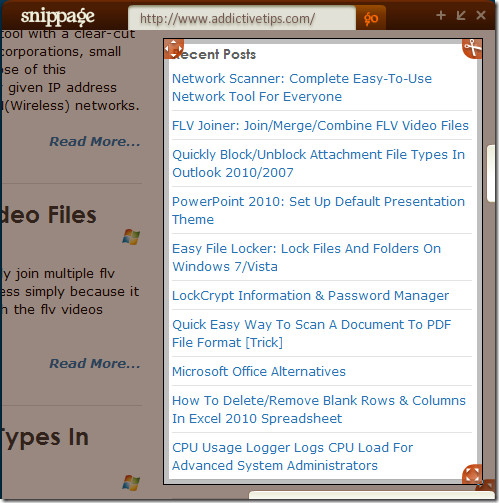Click the orange go button
The image size is (499, 503).
[371, 18]
